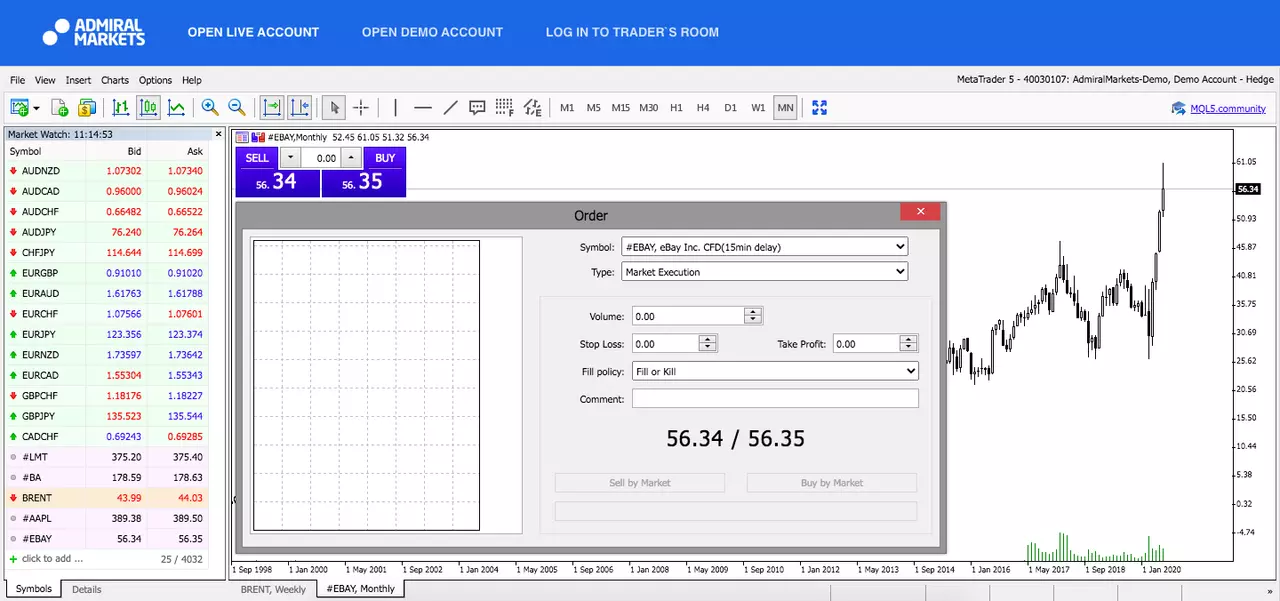
Task: Open the order Type dropdown
Action: 764,272
